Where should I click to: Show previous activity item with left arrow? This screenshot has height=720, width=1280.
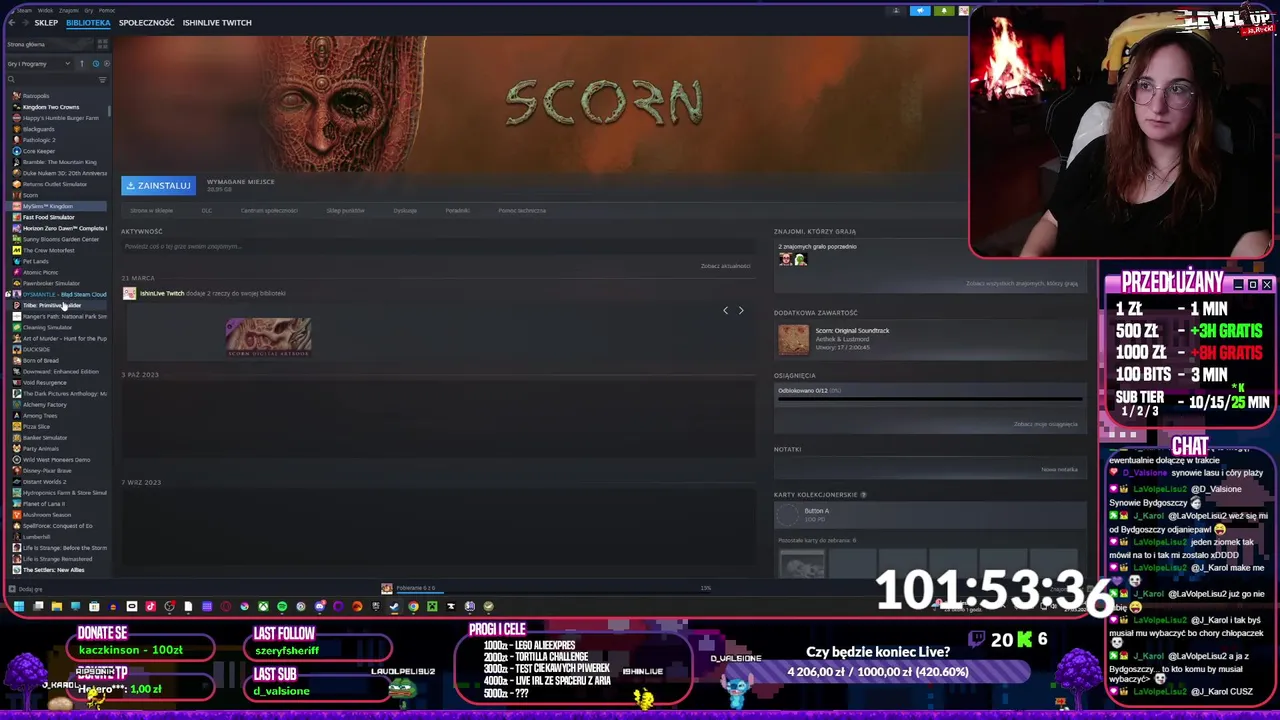(x=726, y=310)
